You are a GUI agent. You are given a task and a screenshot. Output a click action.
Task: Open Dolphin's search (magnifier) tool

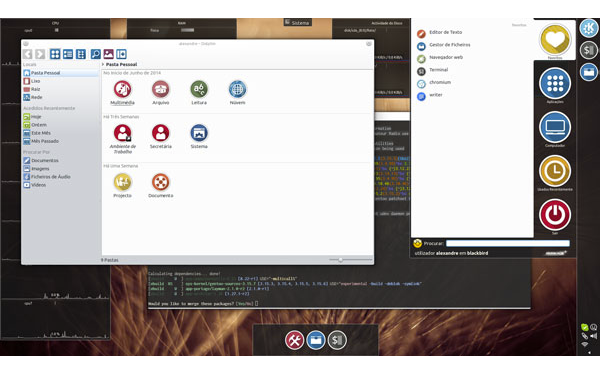(96, 54)
